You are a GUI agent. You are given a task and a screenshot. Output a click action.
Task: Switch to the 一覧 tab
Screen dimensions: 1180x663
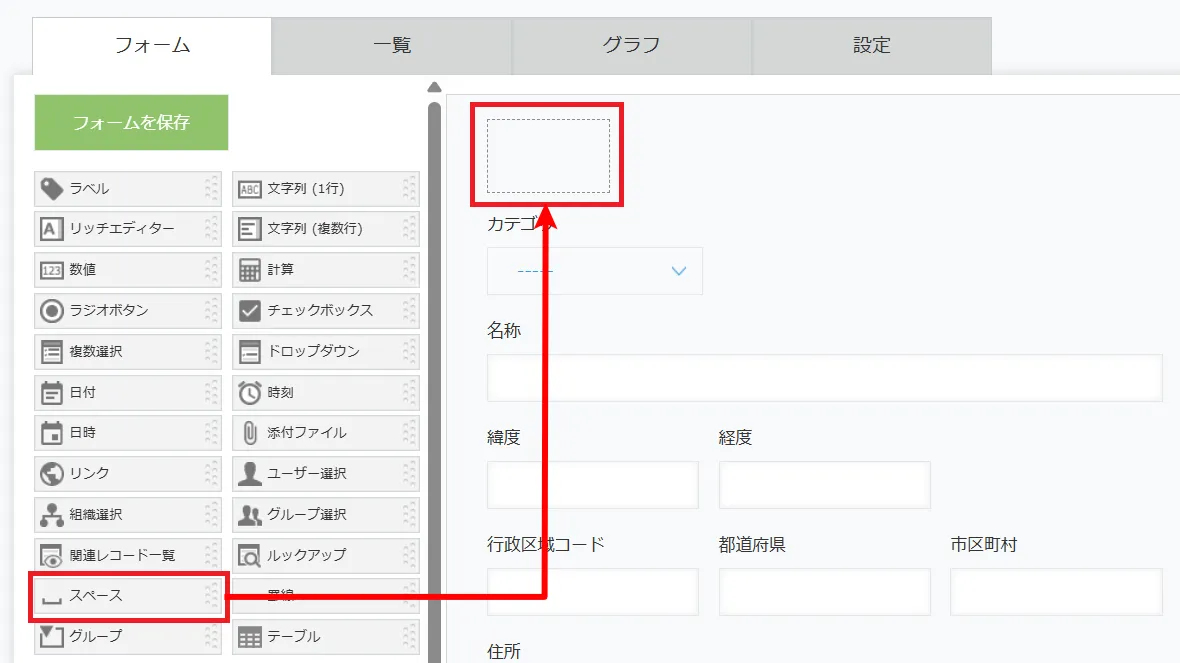[x=392, y=45]
